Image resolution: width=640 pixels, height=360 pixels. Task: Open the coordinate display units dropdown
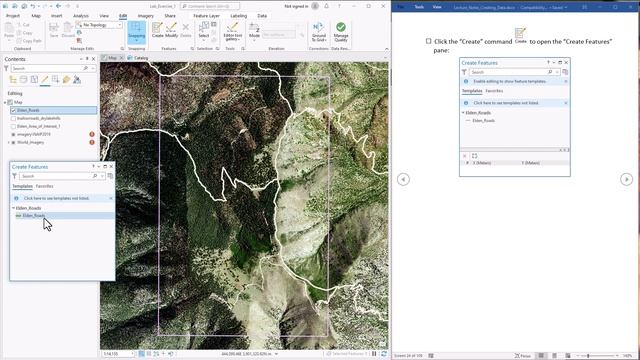pyautogui.click(x=277, y=353)
